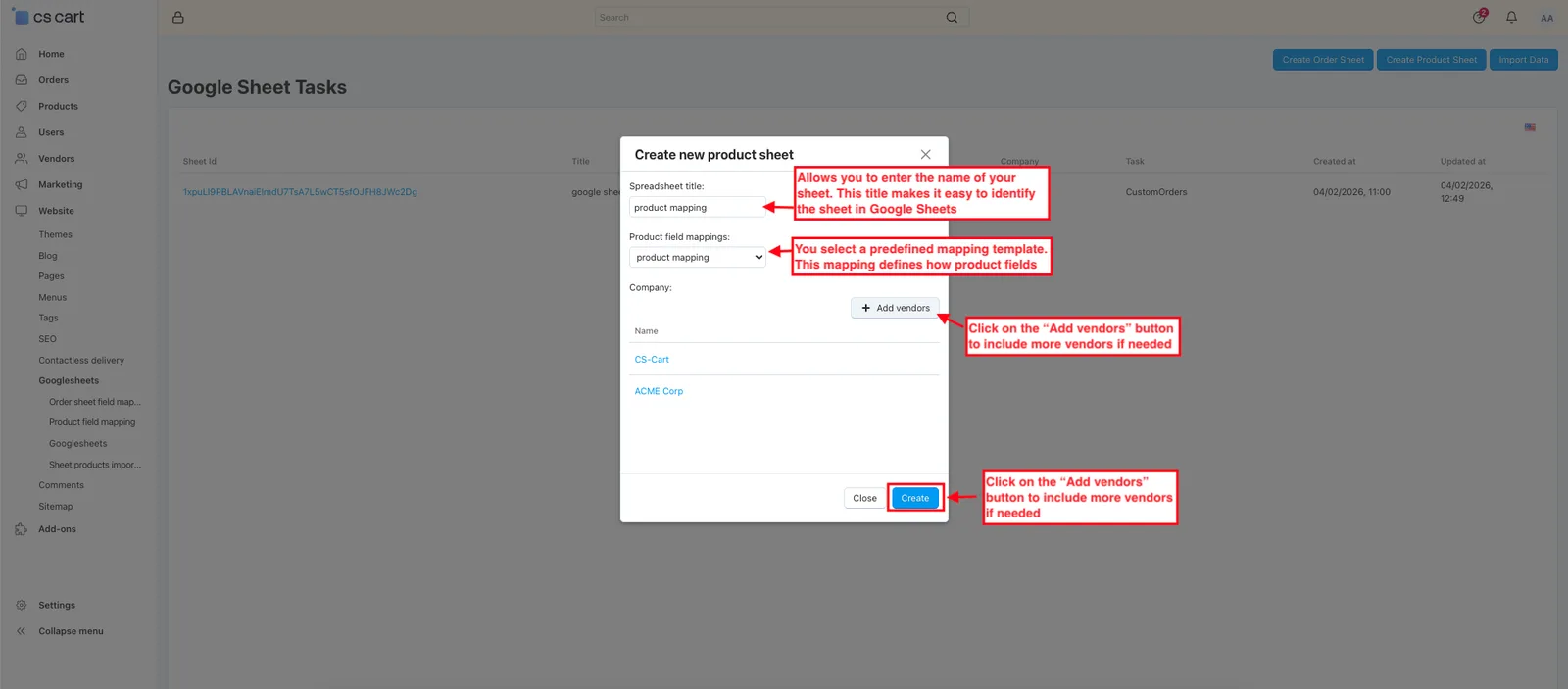Viewport: 1568px width, 689px height.
Task: Click the Settings gear icon
Action: (22, 606)
